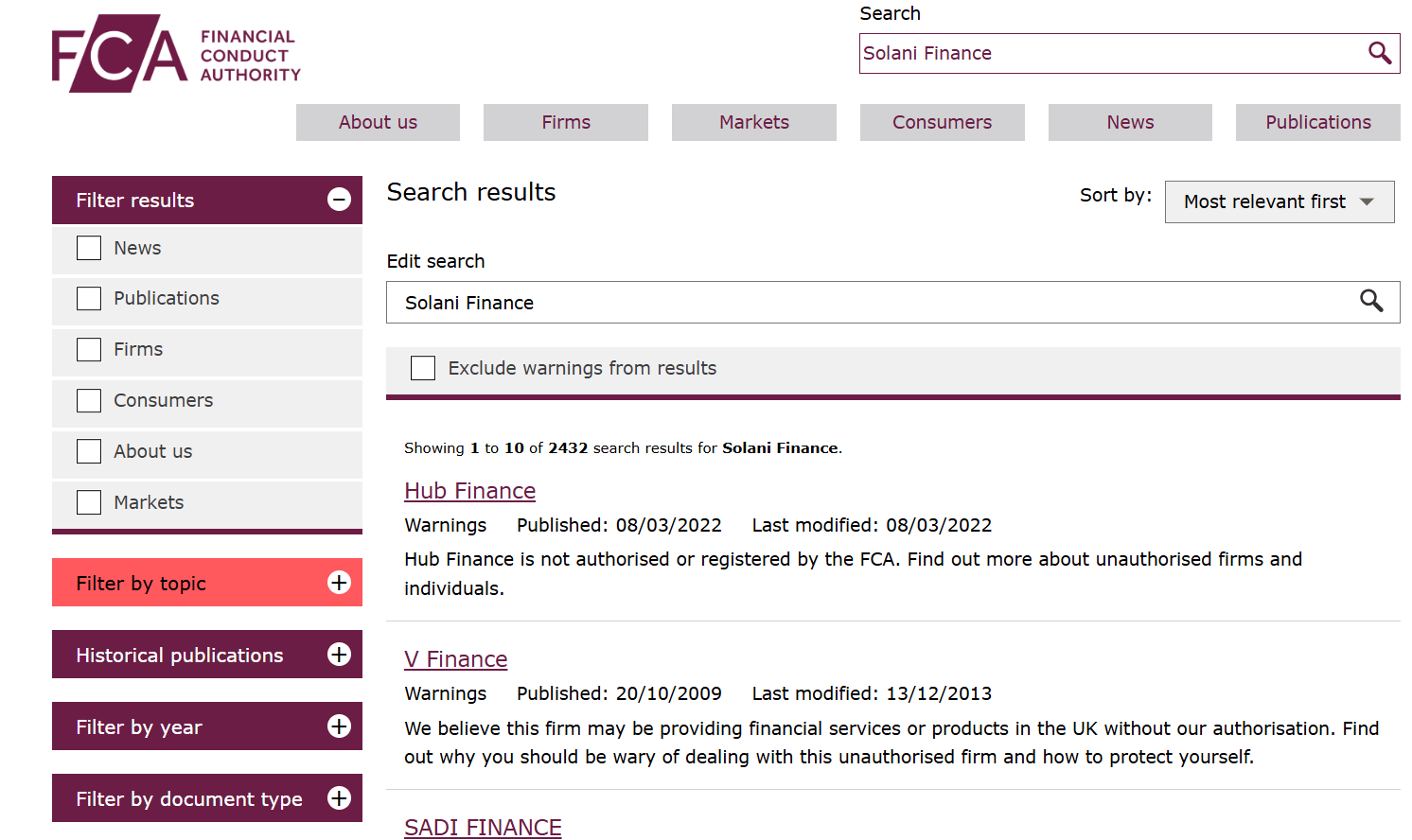
Task: Click the FCA logo
Action: [x=176, y=54]
